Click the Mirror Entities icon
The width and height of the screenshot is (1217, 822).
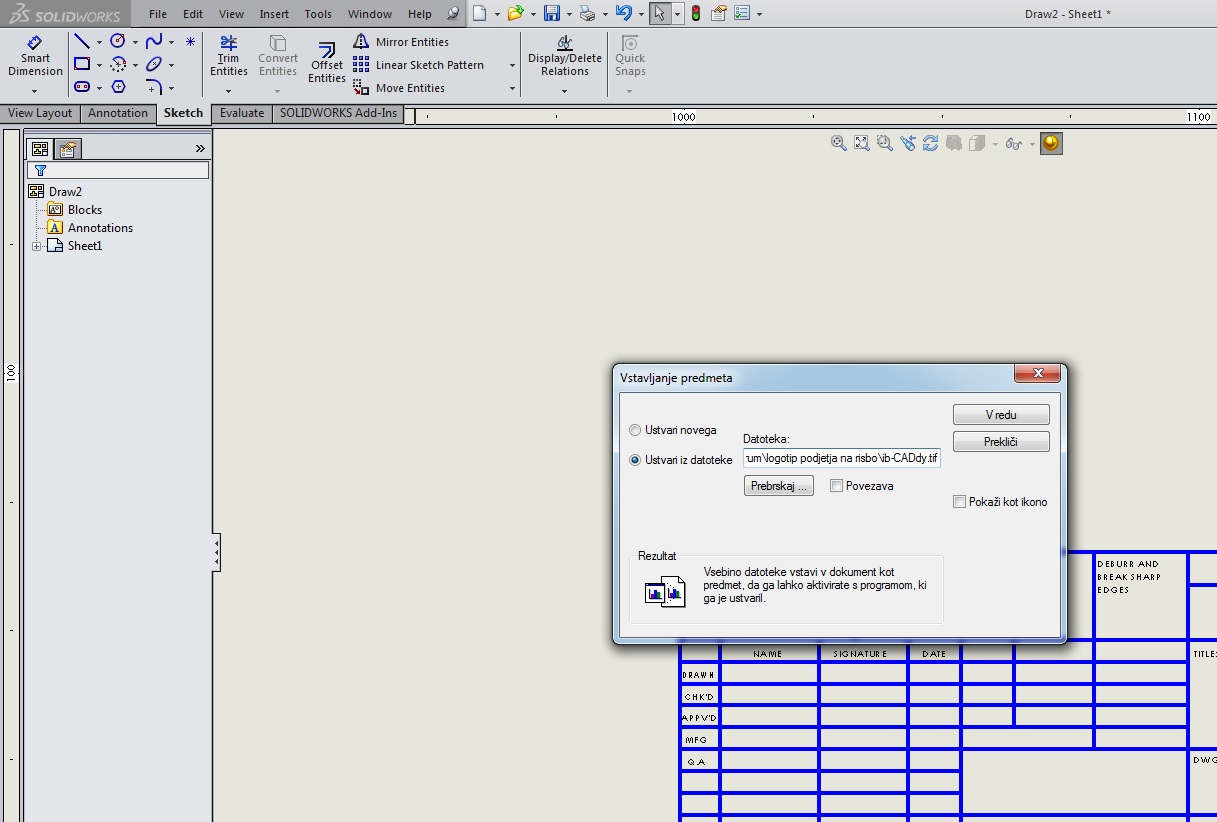(x=361, y=42)
